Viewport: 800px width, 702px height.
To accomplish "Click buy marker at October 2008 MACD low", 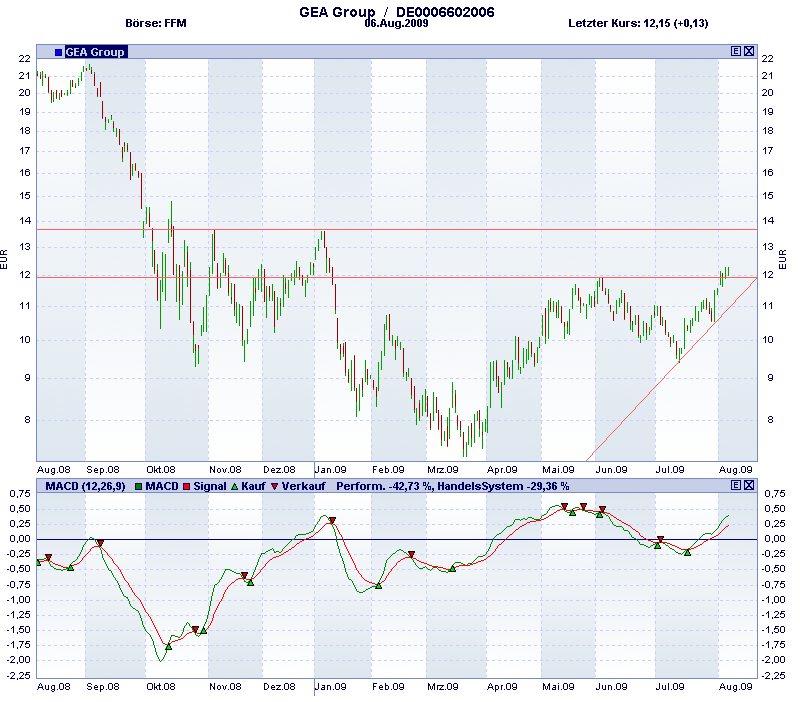I will [168, 647].
